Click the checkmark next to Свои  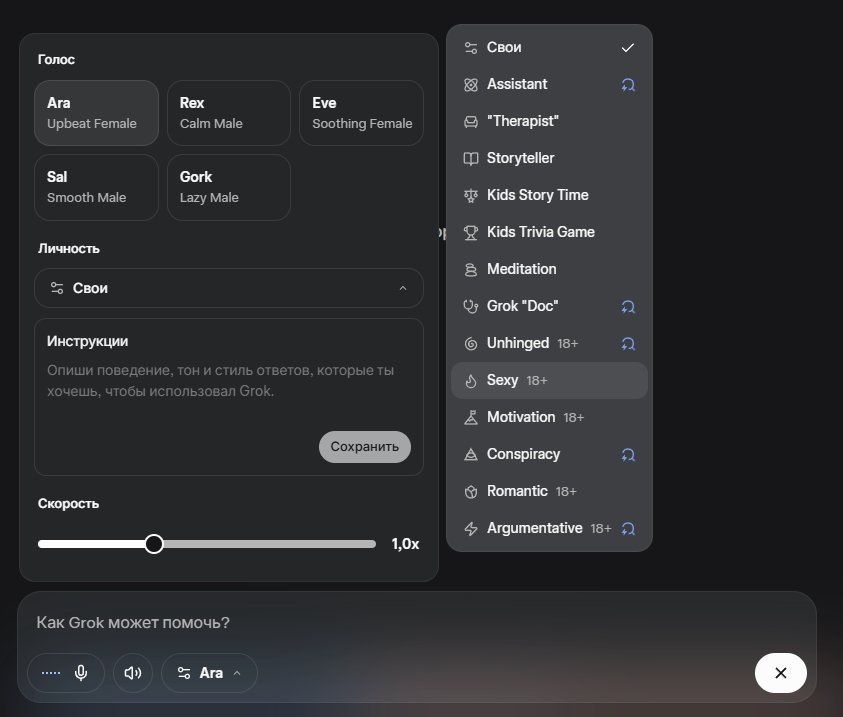(x=627, y=48)
